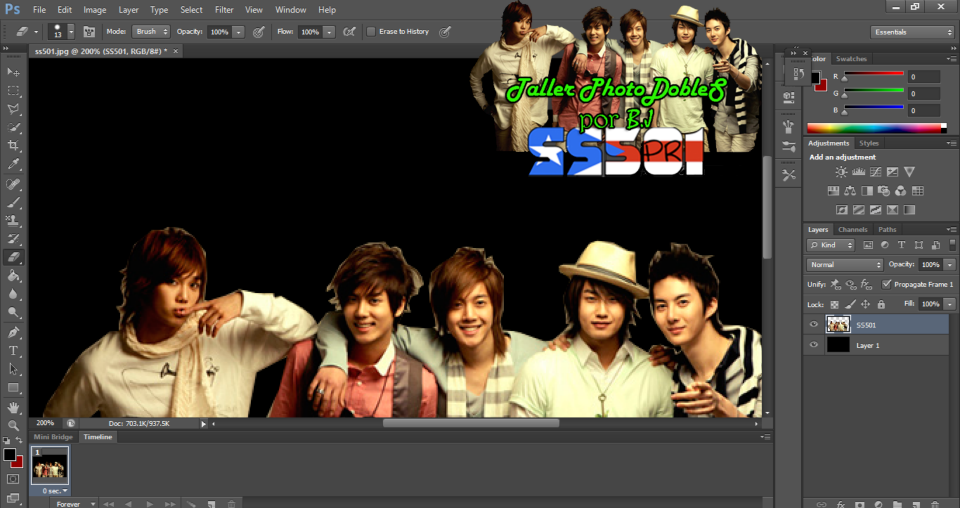Add a Levels adjustment
The width and height of the screenshot is (960, 508).
coord(858,172)
